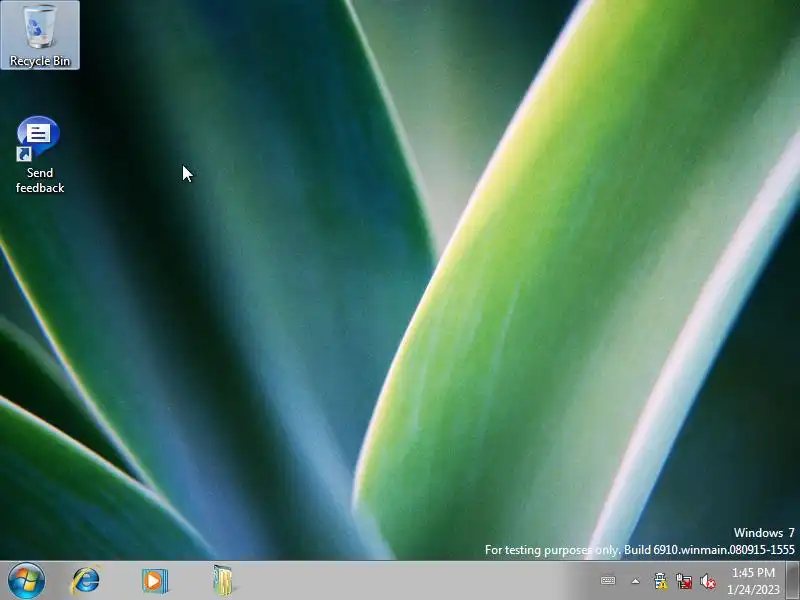Open the on-screen keyboard tray icon

[x=608, y=581]
